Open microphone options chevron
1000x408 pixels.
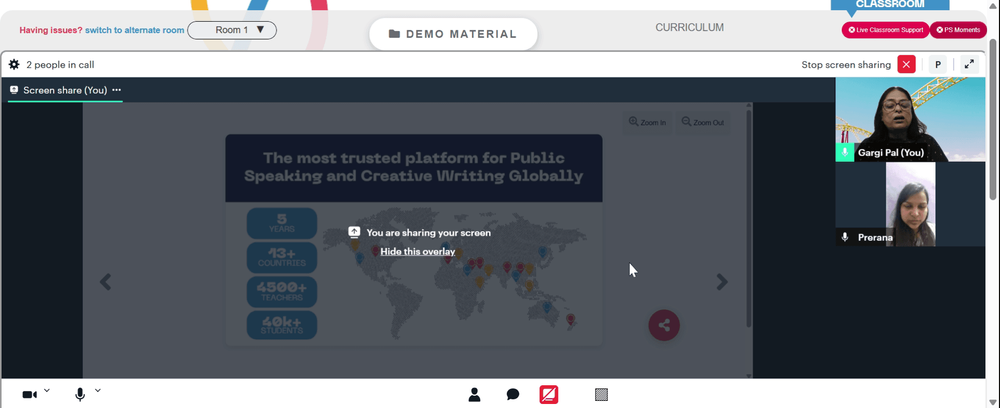98,390
